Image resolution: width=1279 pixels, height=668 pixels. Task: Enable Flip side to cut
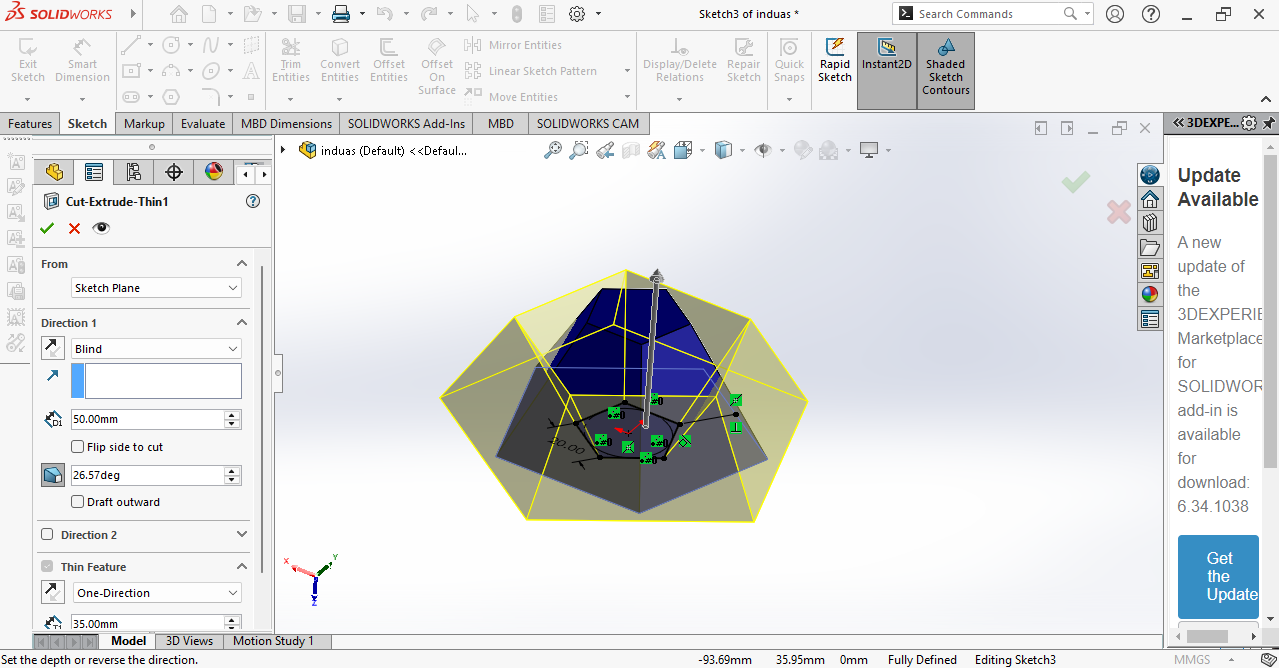[x=78, y=447]
